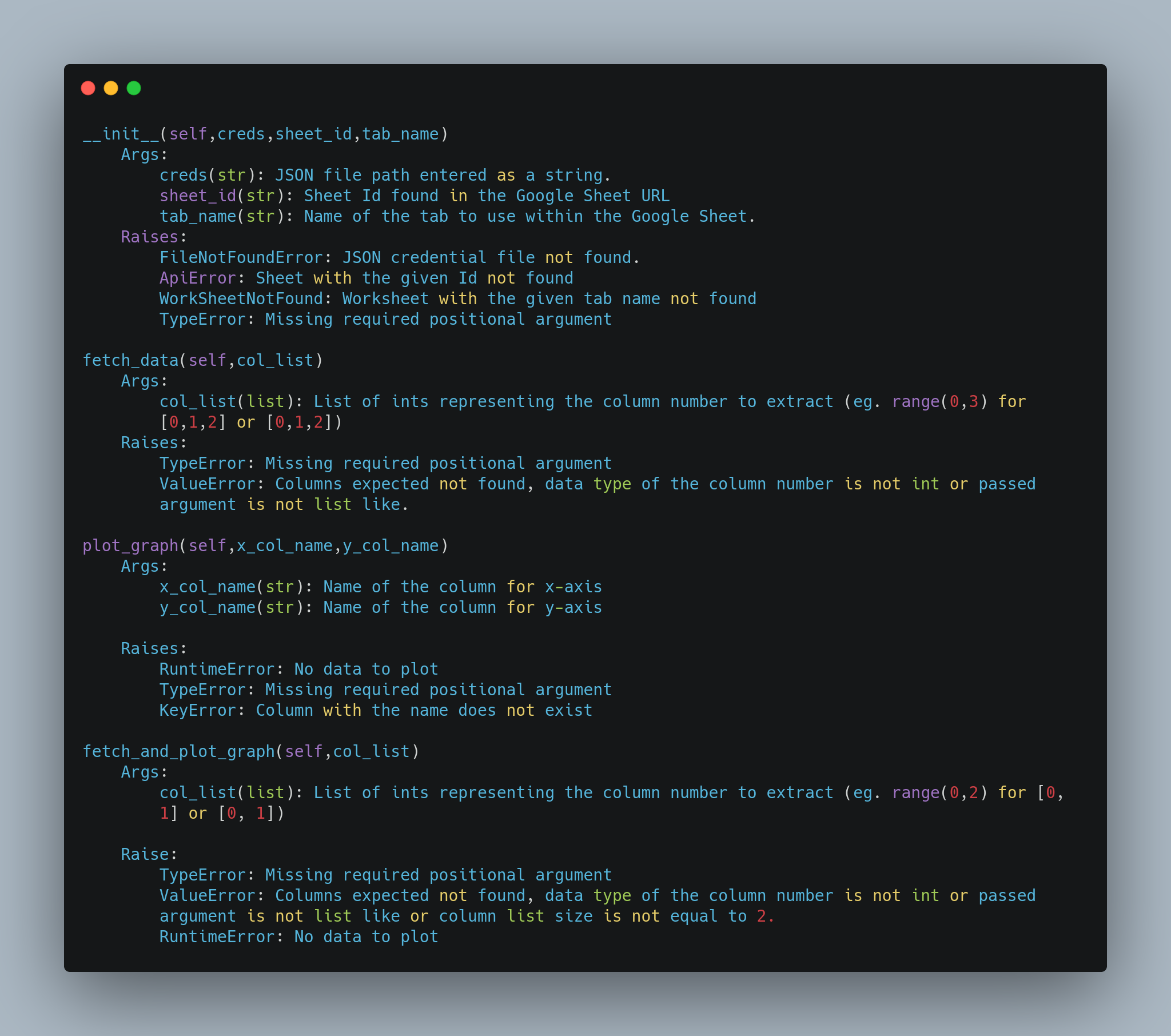Viewport: 1171px width, 1036px height.
Task: Click the yellow minimize button
Action: point(112,88)
